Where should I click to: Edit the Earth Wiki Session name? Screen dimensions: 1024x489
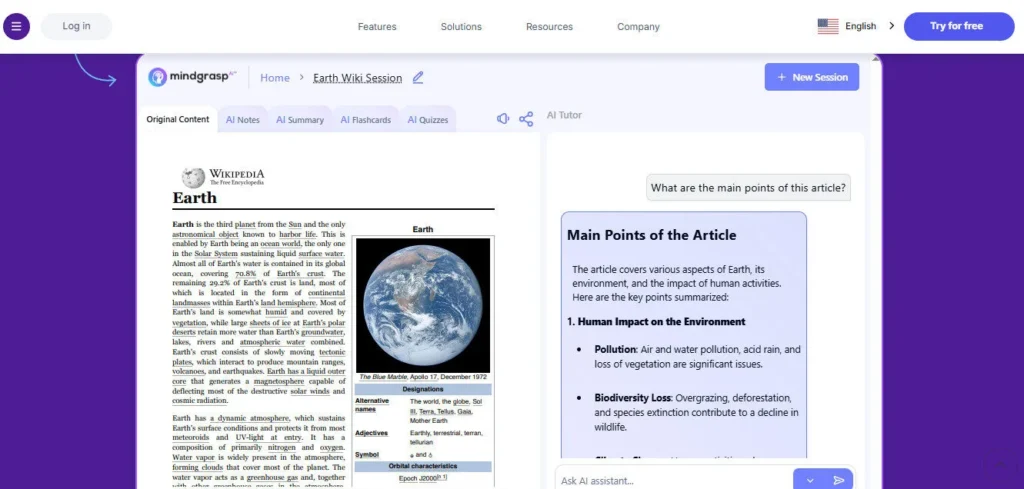[418, 77]
